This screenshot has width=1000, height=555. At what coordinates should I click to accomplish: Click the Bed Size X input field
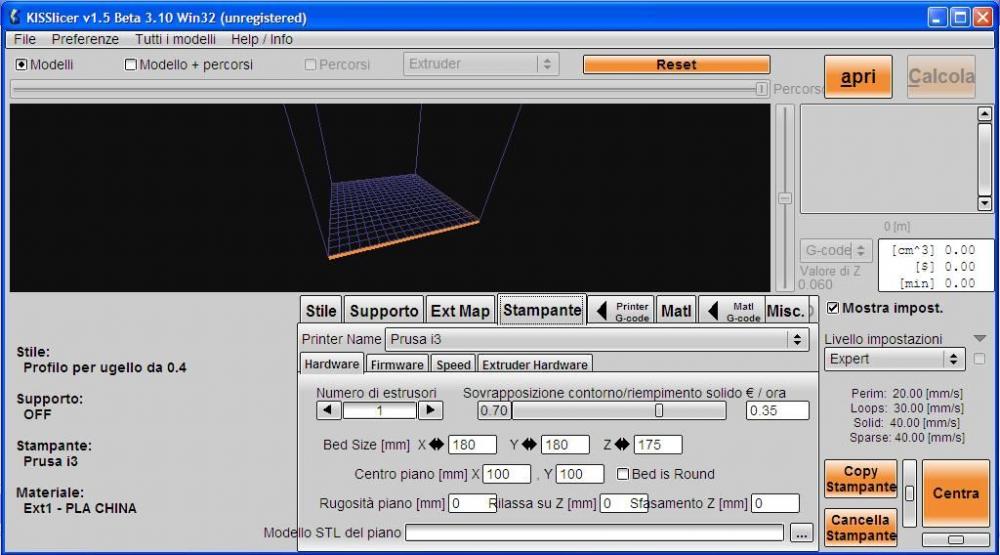[473, 444]
